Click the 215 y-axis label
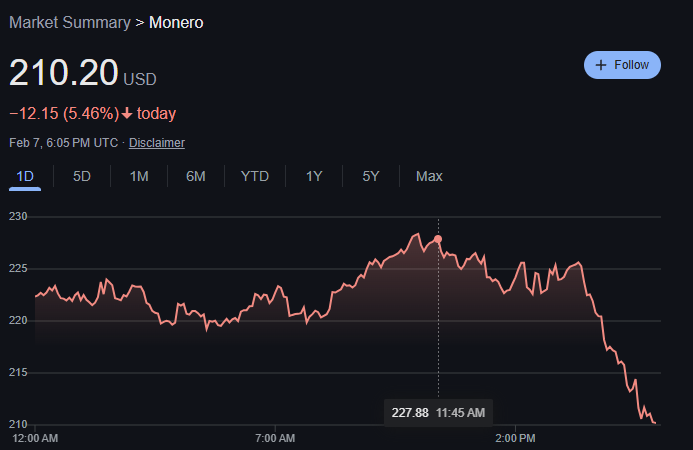Image resolution: width=693 pixels, height=450 pixels. pos(18,372)
